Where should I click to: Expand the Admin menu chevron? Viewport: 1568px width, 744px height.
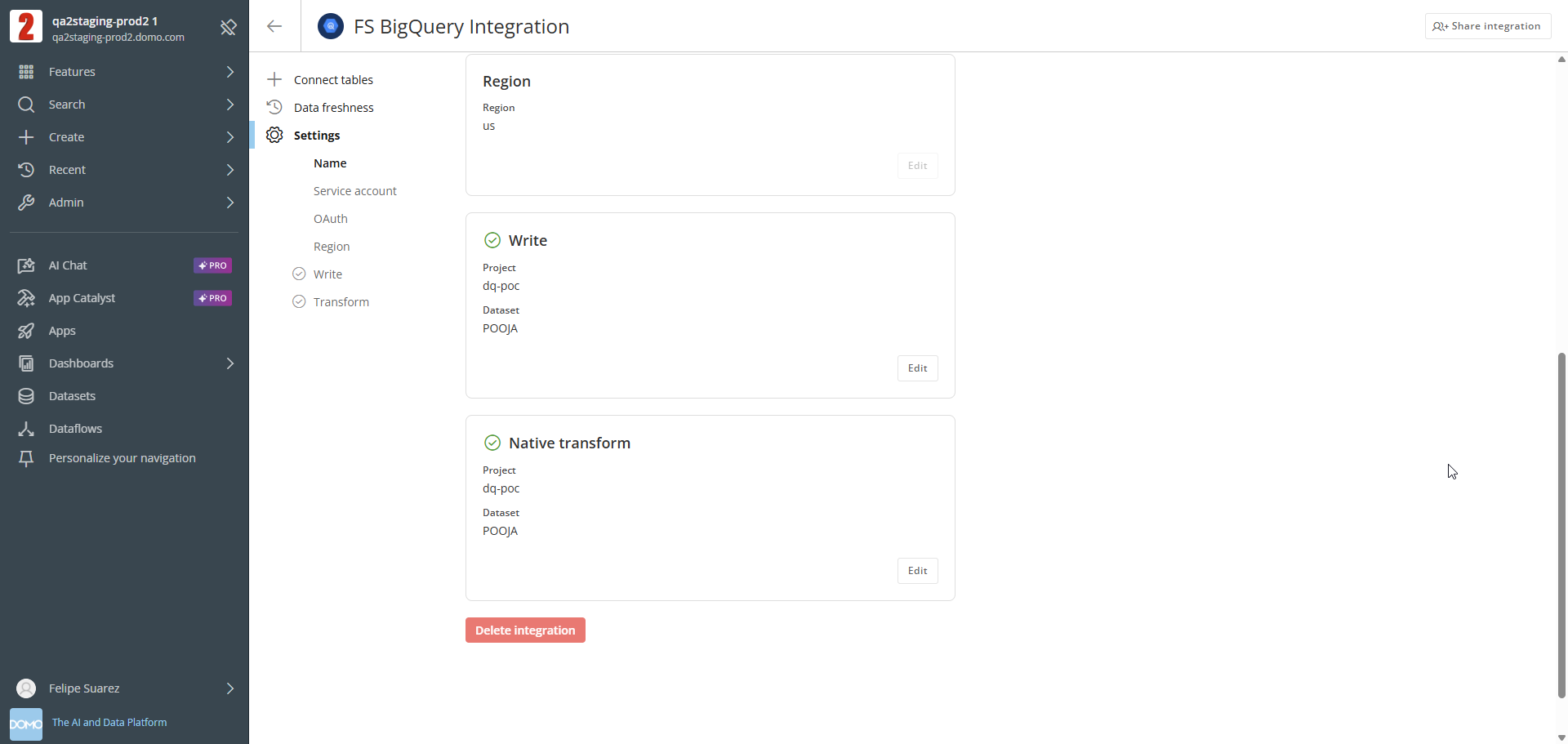(x=230, y=203)
